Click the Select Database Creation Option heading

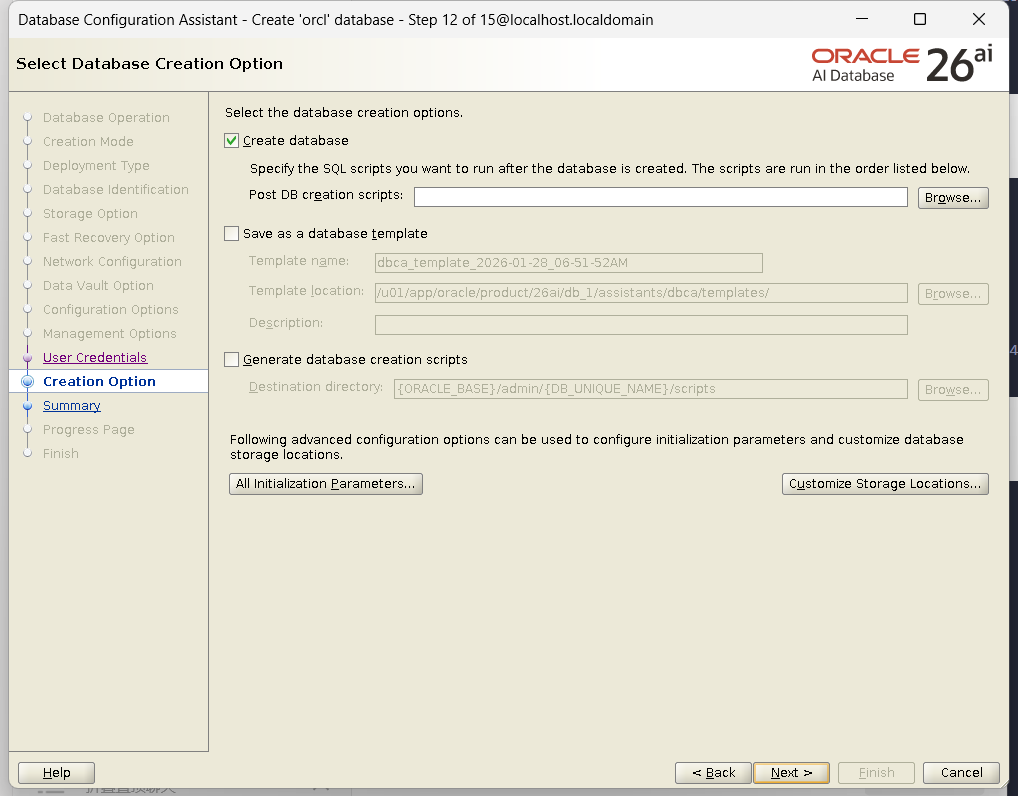tap(149, 64)
